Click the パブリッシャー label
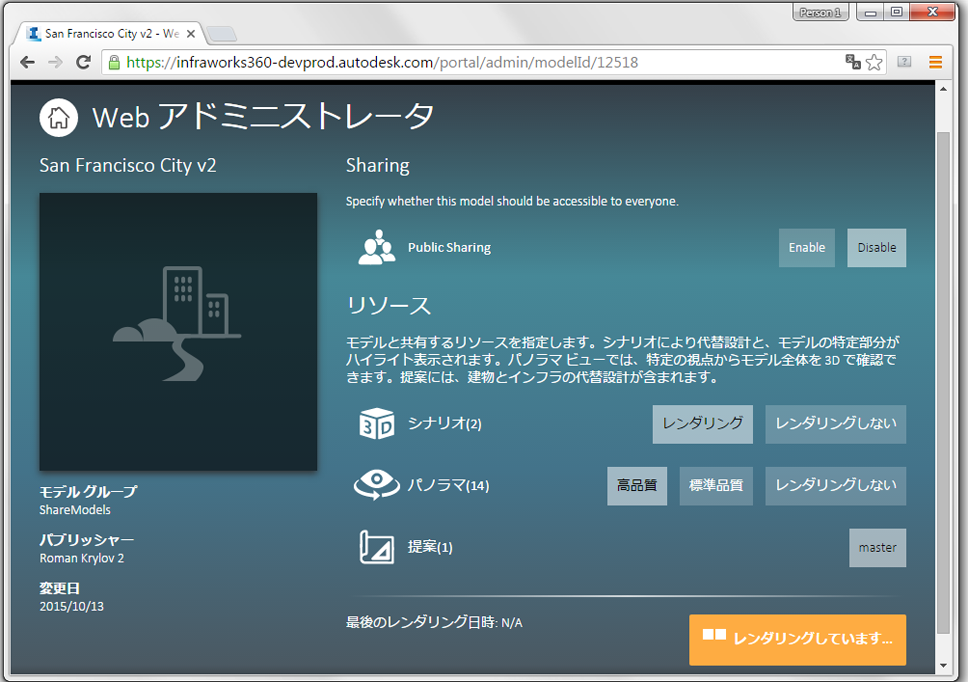The image size is (968, 682). click(86, 540)
